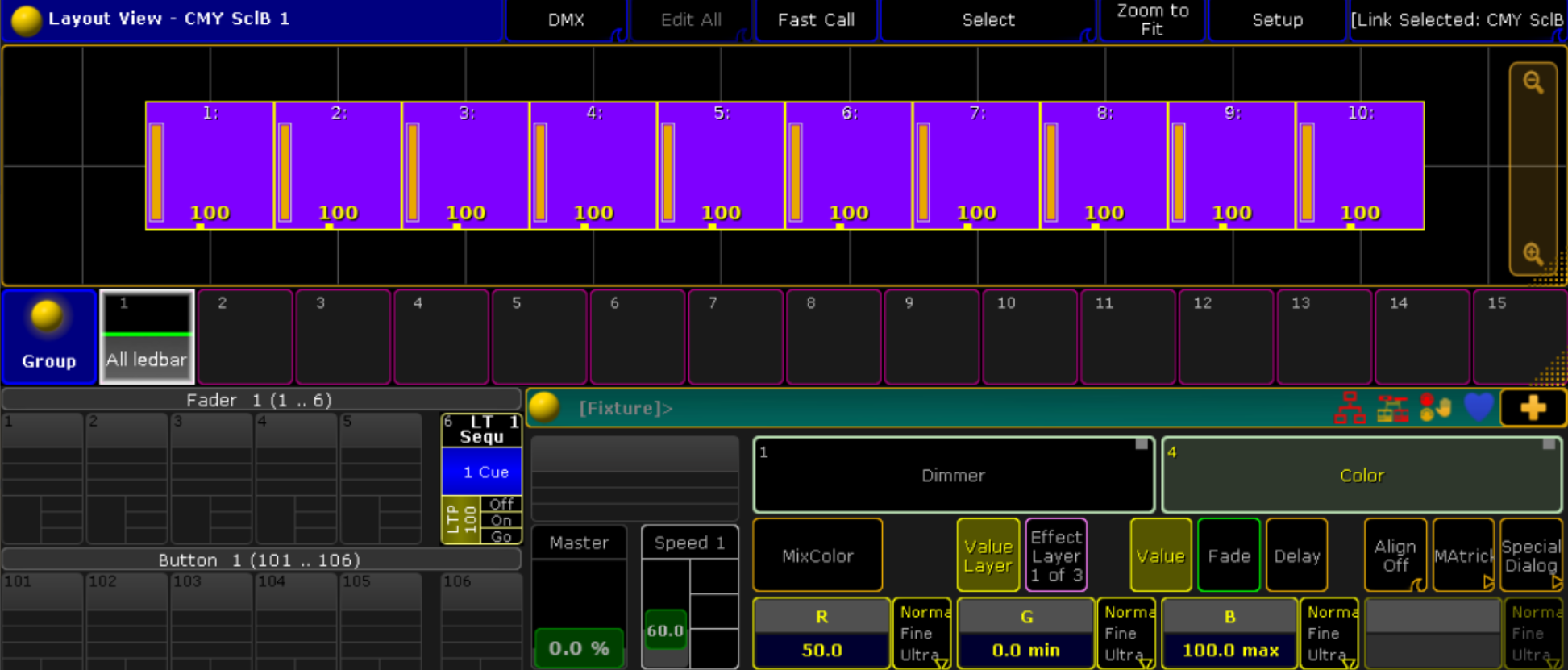This screenshot has height=670, width=1568.
Task: Open the DMX dropdown in title bar
Action: click(566, 20)
